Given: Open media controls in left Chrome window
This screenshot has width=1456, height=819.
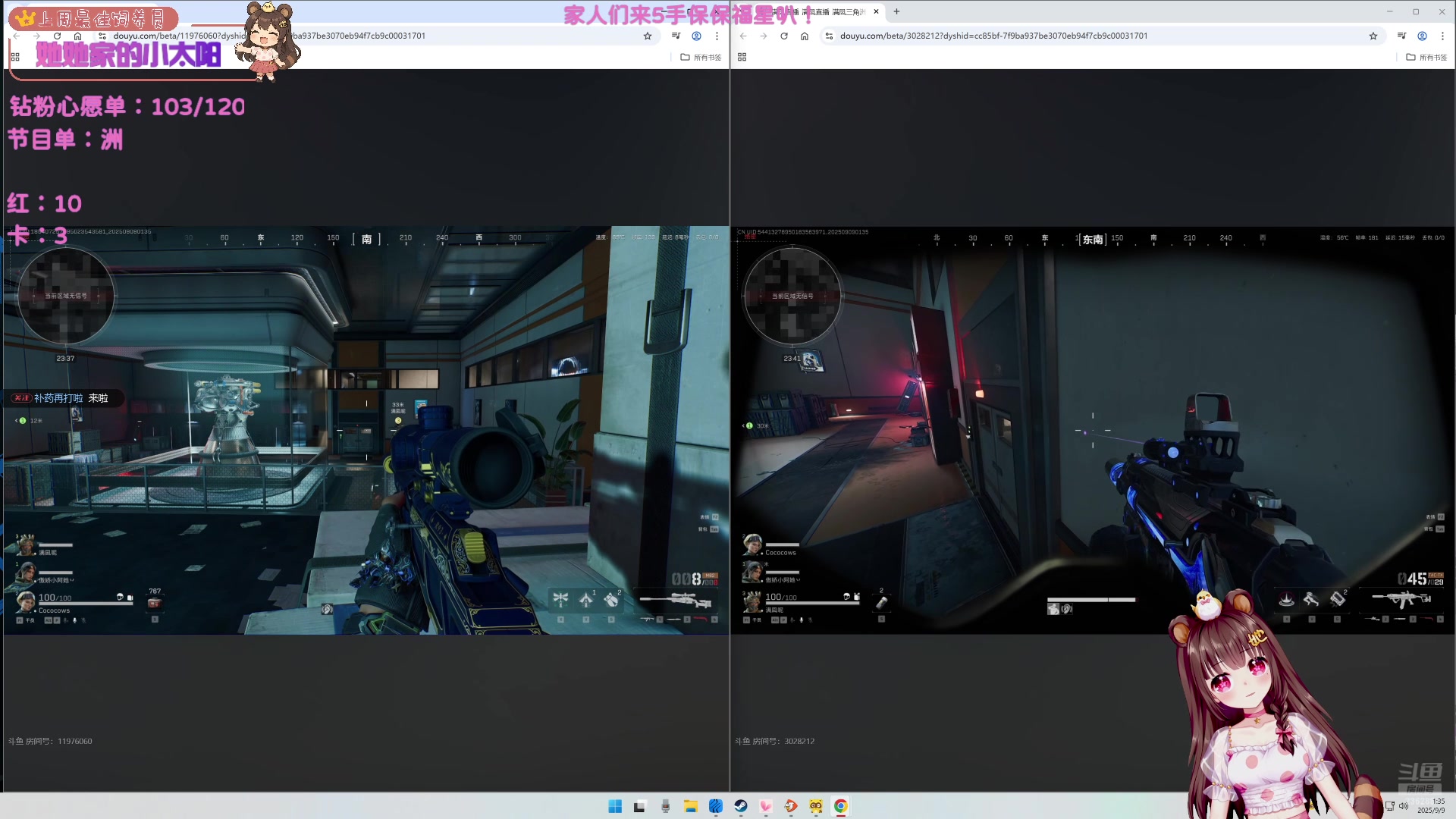Looking at the screenshot, I should 676,36.
